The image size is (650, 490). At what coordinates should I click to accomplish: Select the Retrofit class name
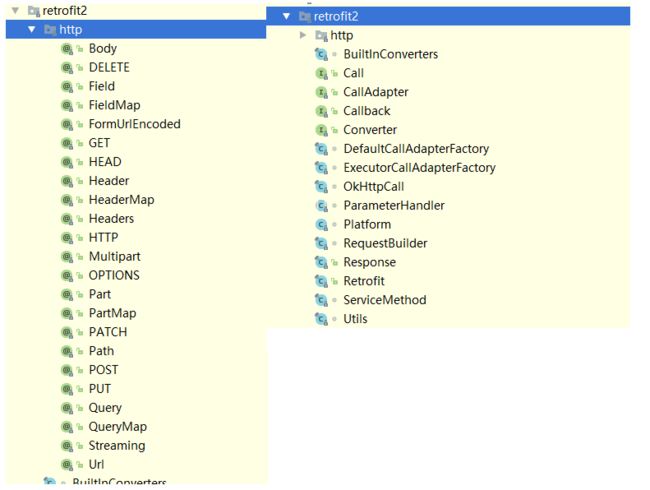click(364, 281)
